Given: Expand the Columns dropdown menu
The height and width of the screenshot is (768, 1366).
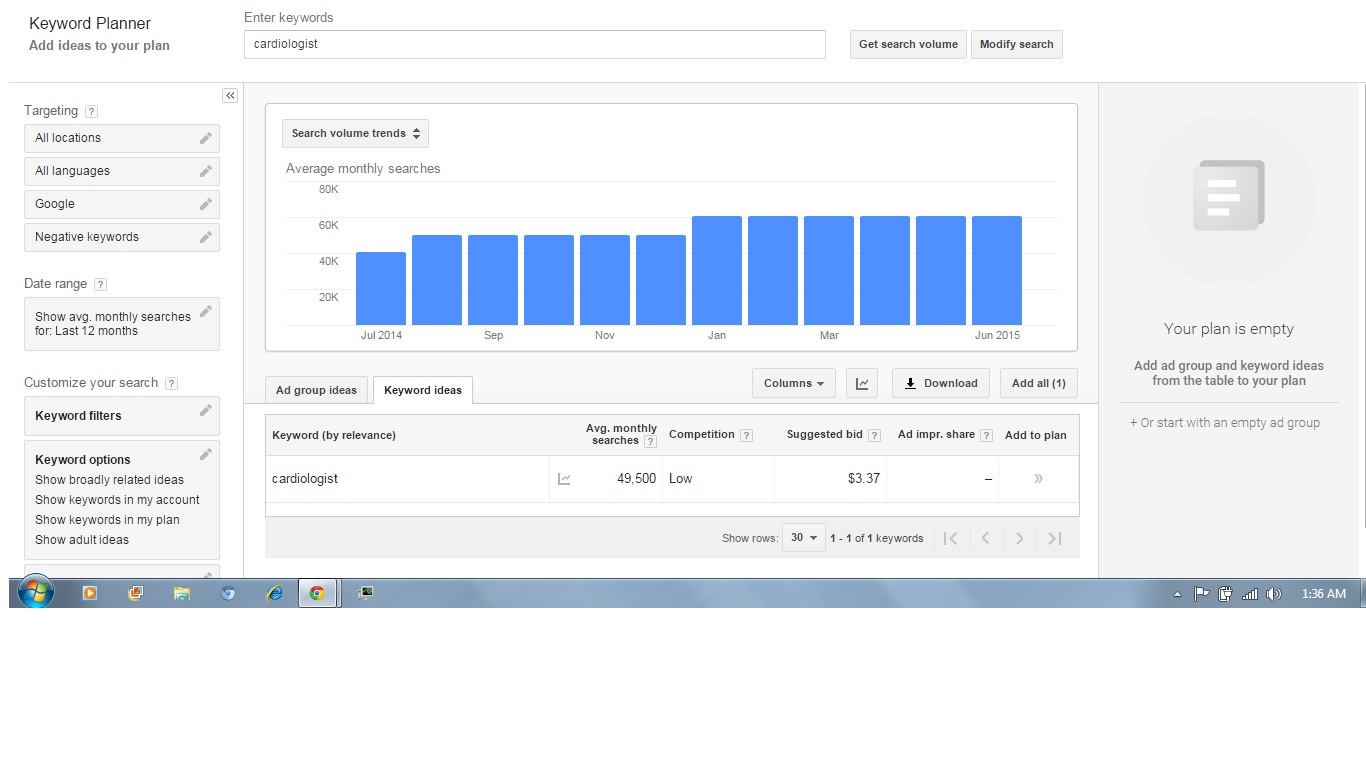Looking at the screenshot, I should (793, 383).
